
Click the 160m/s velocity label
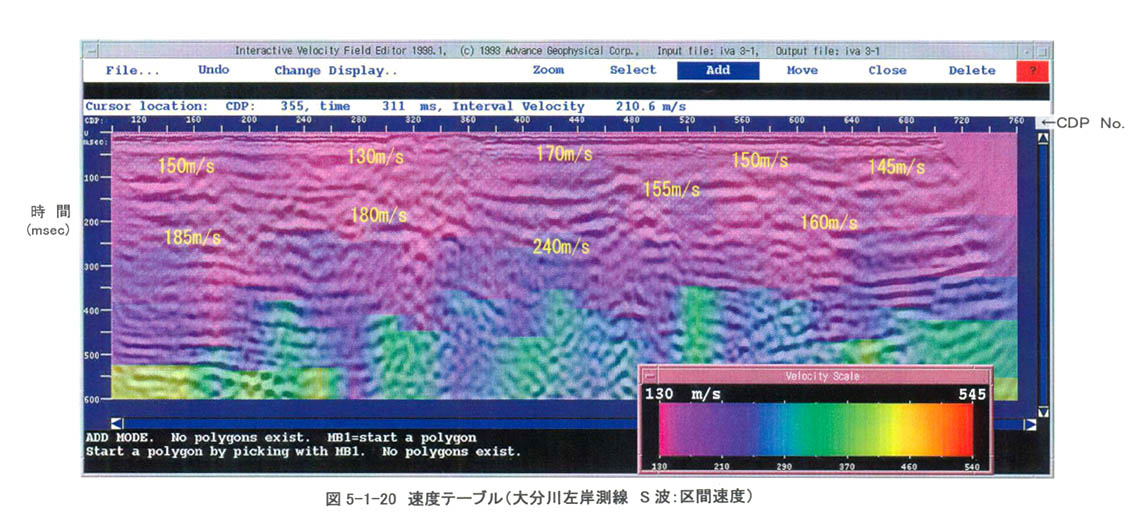click(x=828, y=222)
